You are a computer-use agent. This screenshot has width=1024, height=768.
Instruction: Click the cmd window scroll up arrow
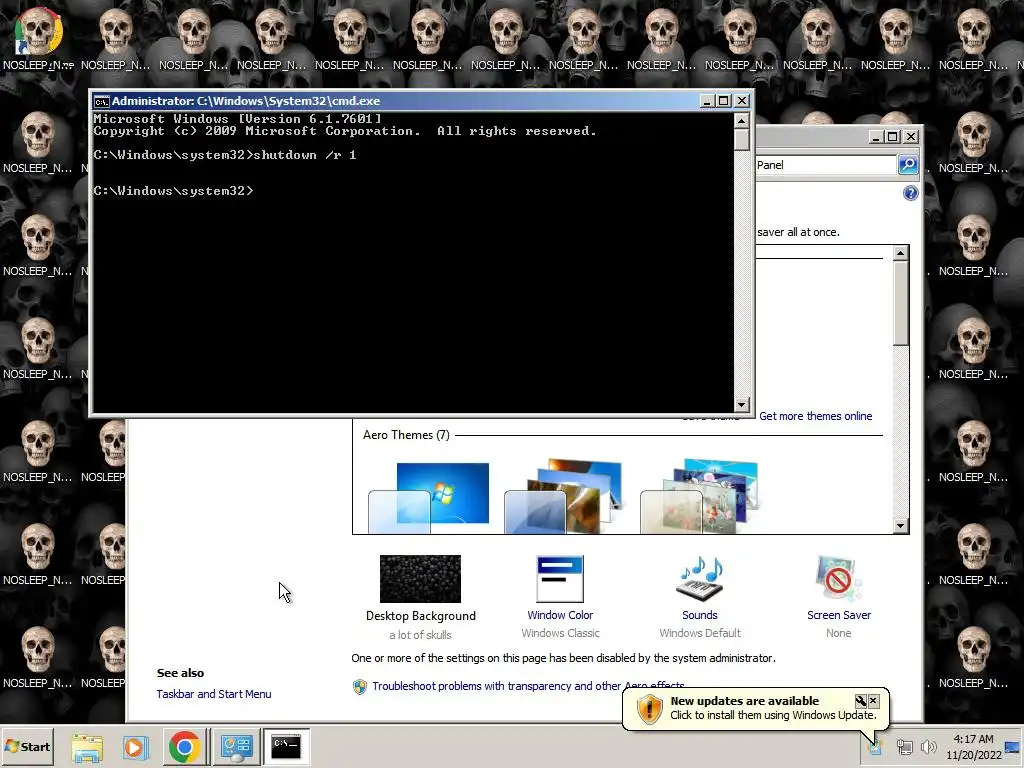tap(741, 120)
